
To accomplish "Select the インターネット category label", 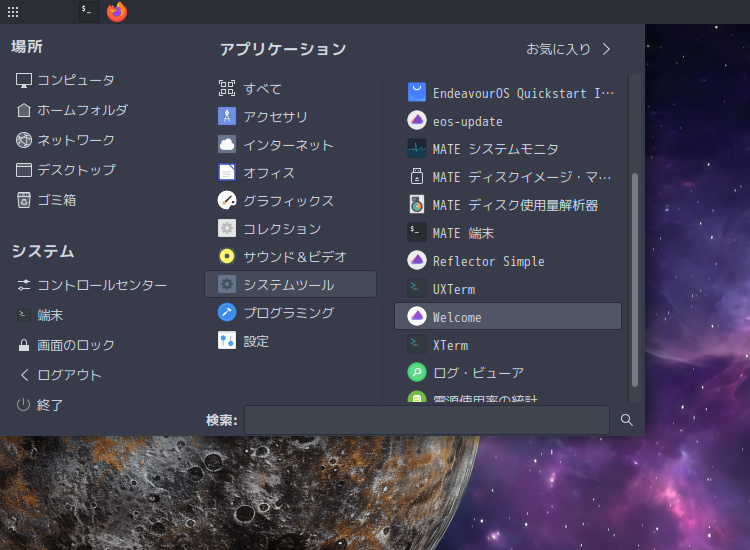I will [x=288, y=145].
